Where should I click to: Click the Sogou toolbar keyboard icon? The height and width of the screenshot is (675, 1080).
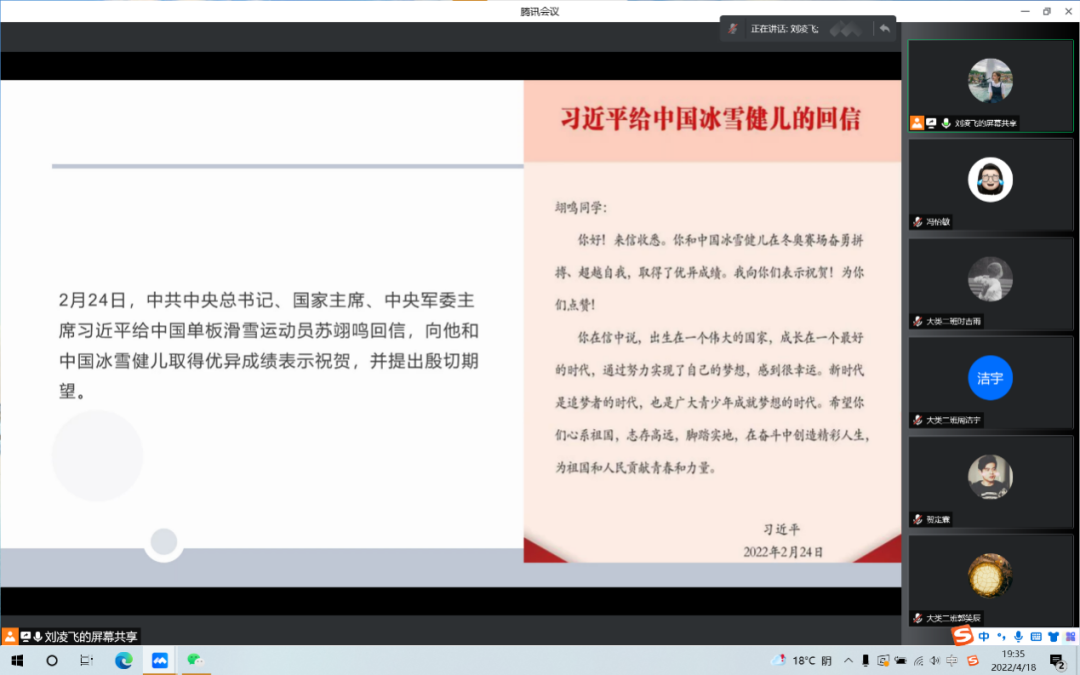[1035, 637]
